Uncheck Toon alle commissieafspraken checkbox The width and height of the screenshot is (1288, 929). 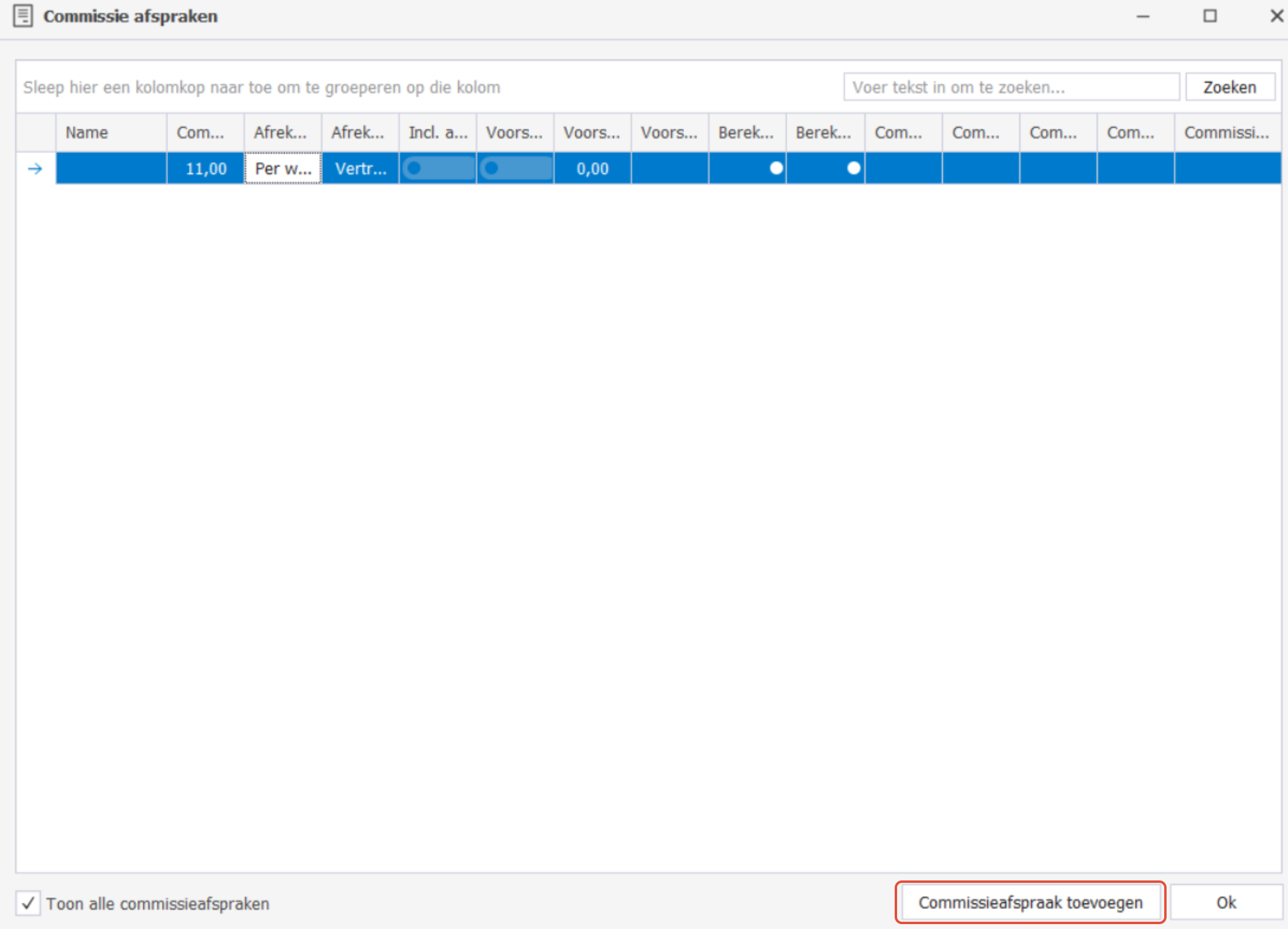tap(28, 903)
